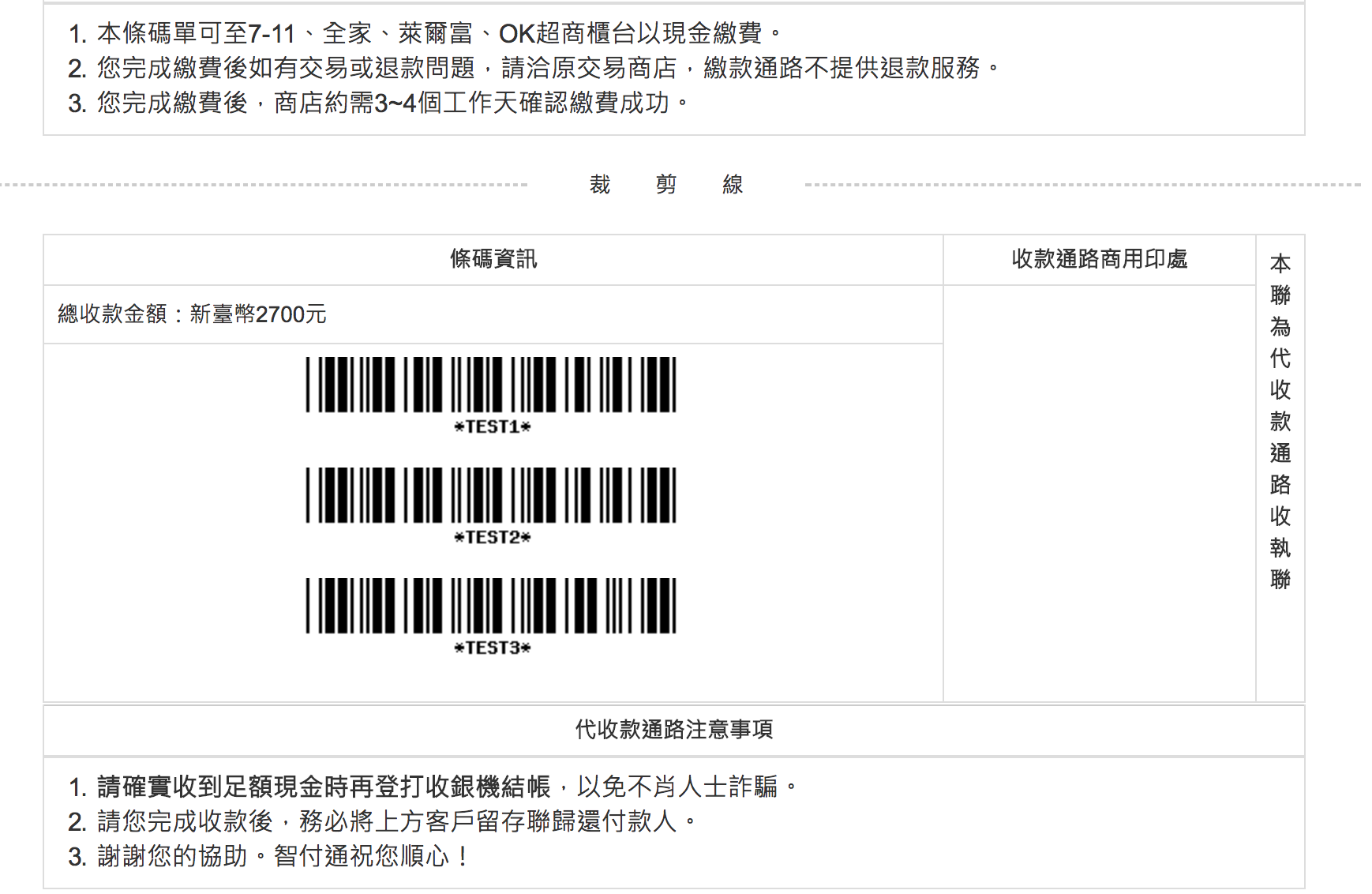1372x894 pixels.
Task: Click the vertical 本聯為代收款通路收執聯 text
Action: click(x=1280, y=421)
